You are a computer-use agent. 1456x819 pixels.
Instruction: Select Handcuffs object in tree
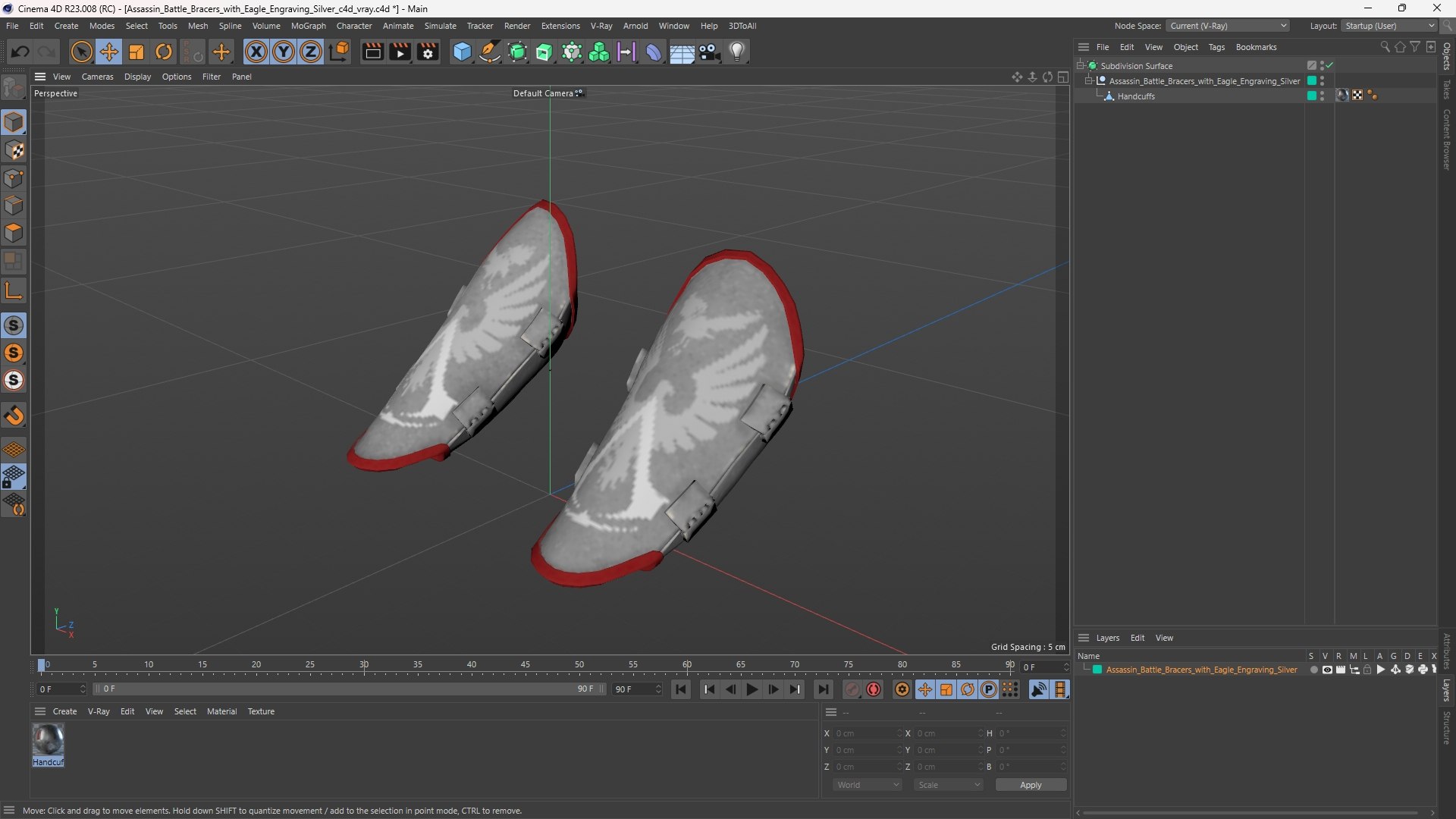[x=1135, y=96]
